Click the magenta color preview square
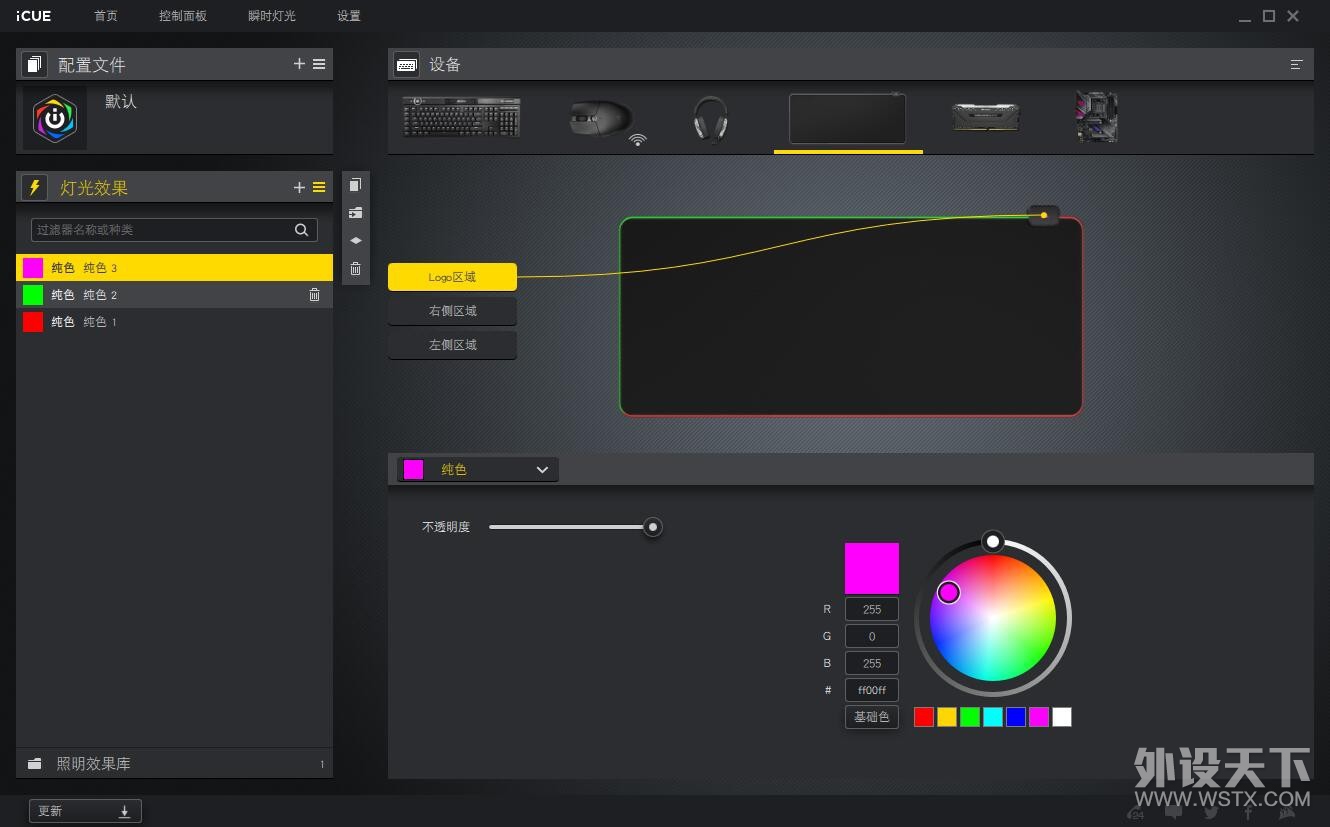 872,568
